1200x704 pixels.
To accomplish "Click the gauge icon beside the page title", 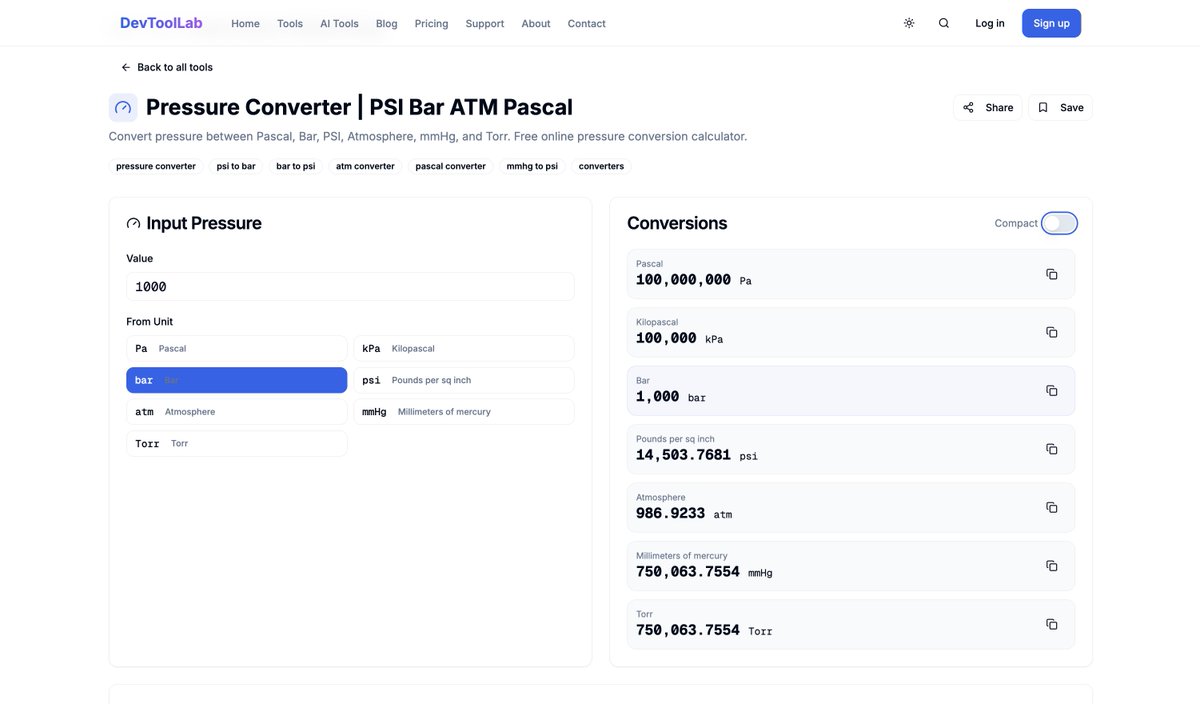I will [x=123, y=107].
